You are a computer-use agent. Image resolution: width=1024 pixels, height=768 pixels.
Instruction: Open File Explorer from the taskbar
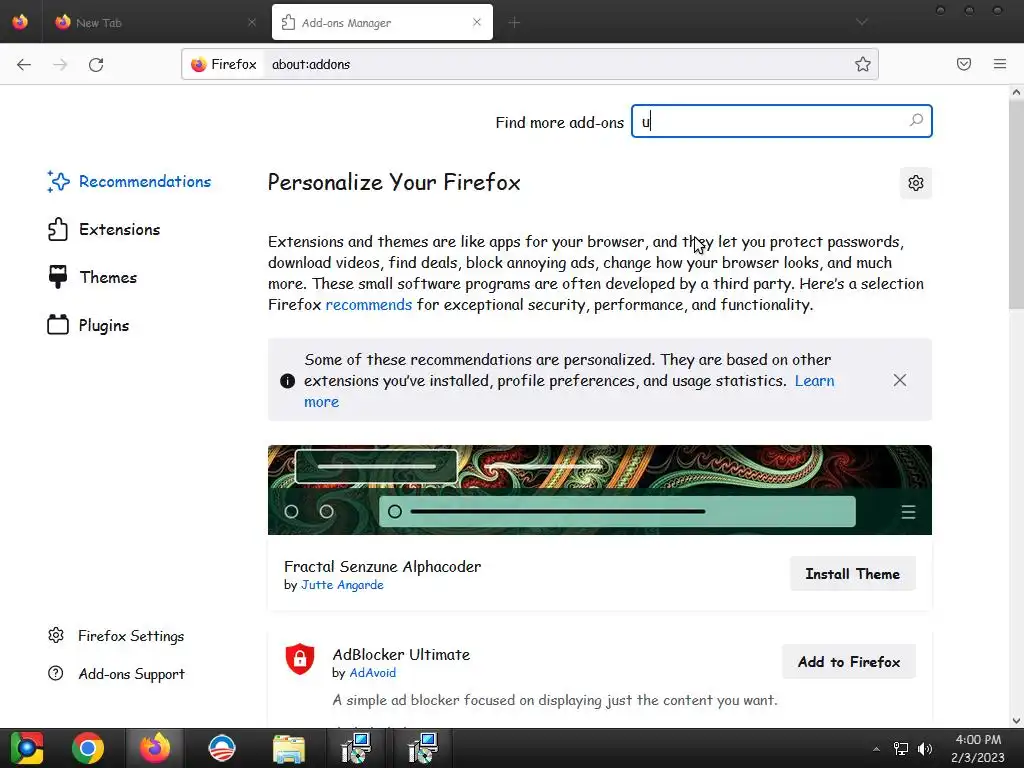pos(289,749)
